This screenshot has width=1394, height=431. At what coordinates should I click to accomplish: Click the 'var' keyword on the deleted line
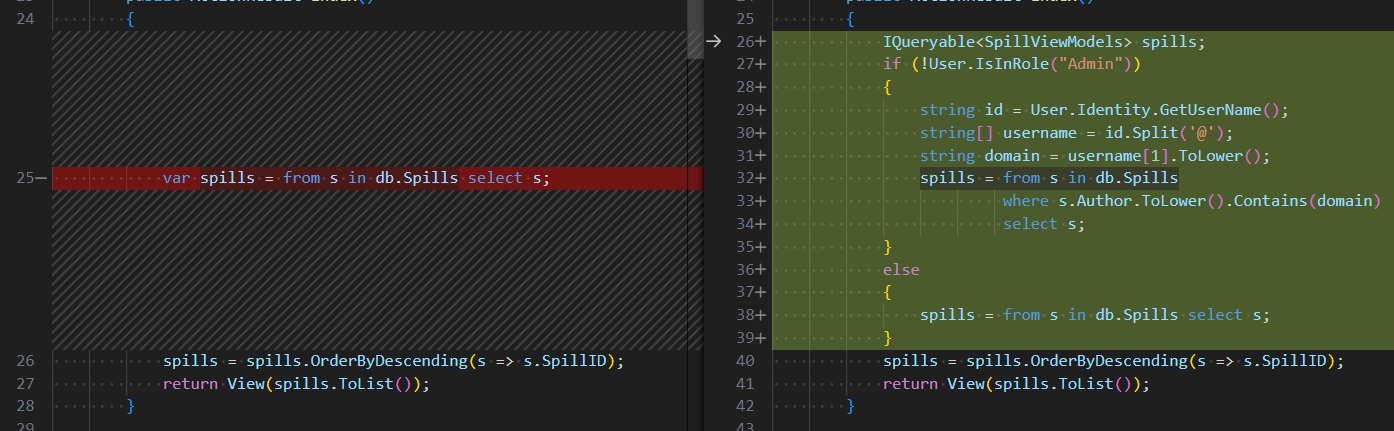coord(177,178)
